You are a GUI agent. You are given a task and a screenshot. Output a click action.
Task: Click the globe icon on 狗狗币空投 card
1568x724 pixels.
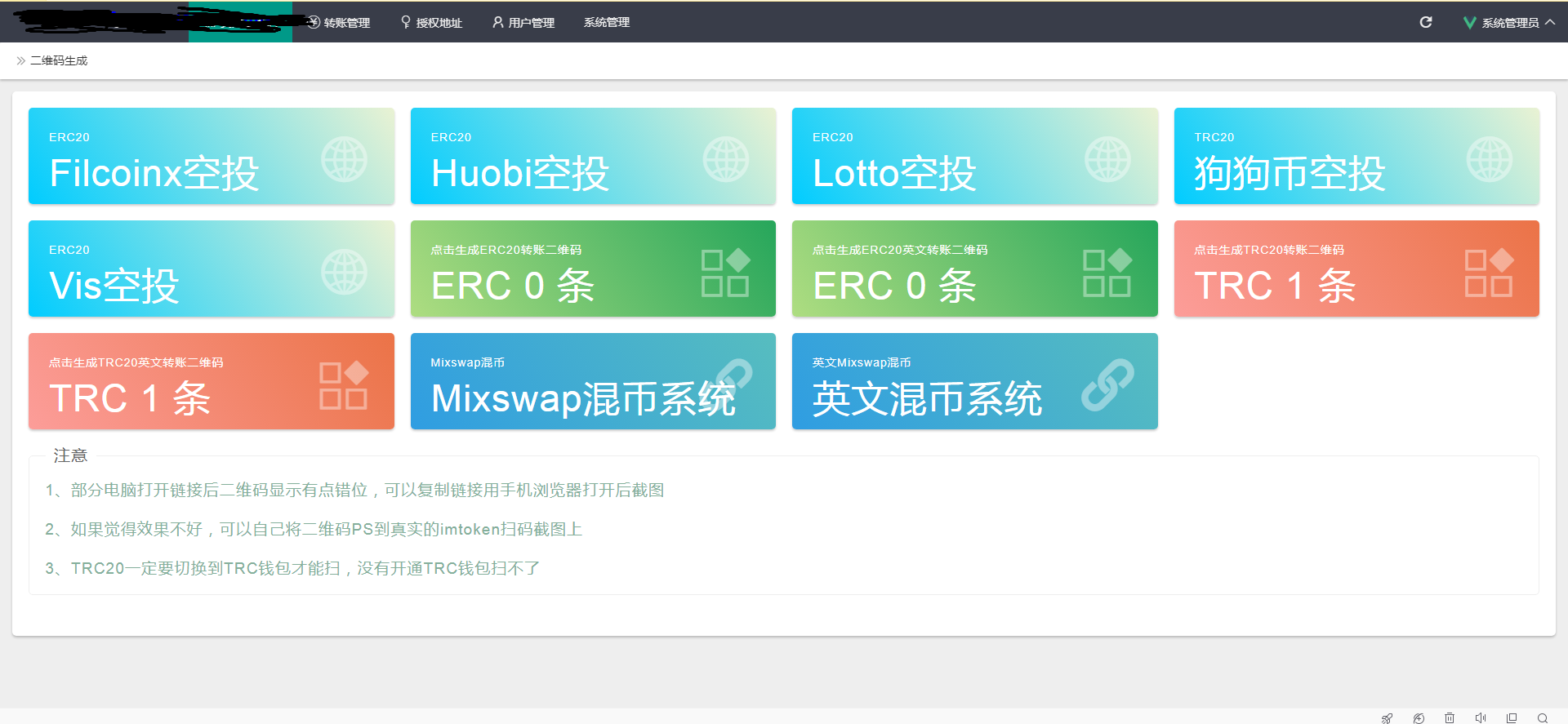(x=1490, y=159)
